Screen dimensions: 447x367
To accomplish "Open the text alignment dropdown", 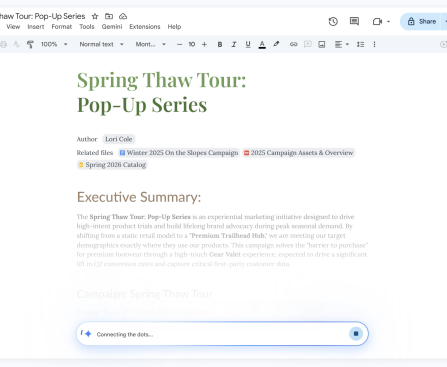I will click(x=342, y=44).
